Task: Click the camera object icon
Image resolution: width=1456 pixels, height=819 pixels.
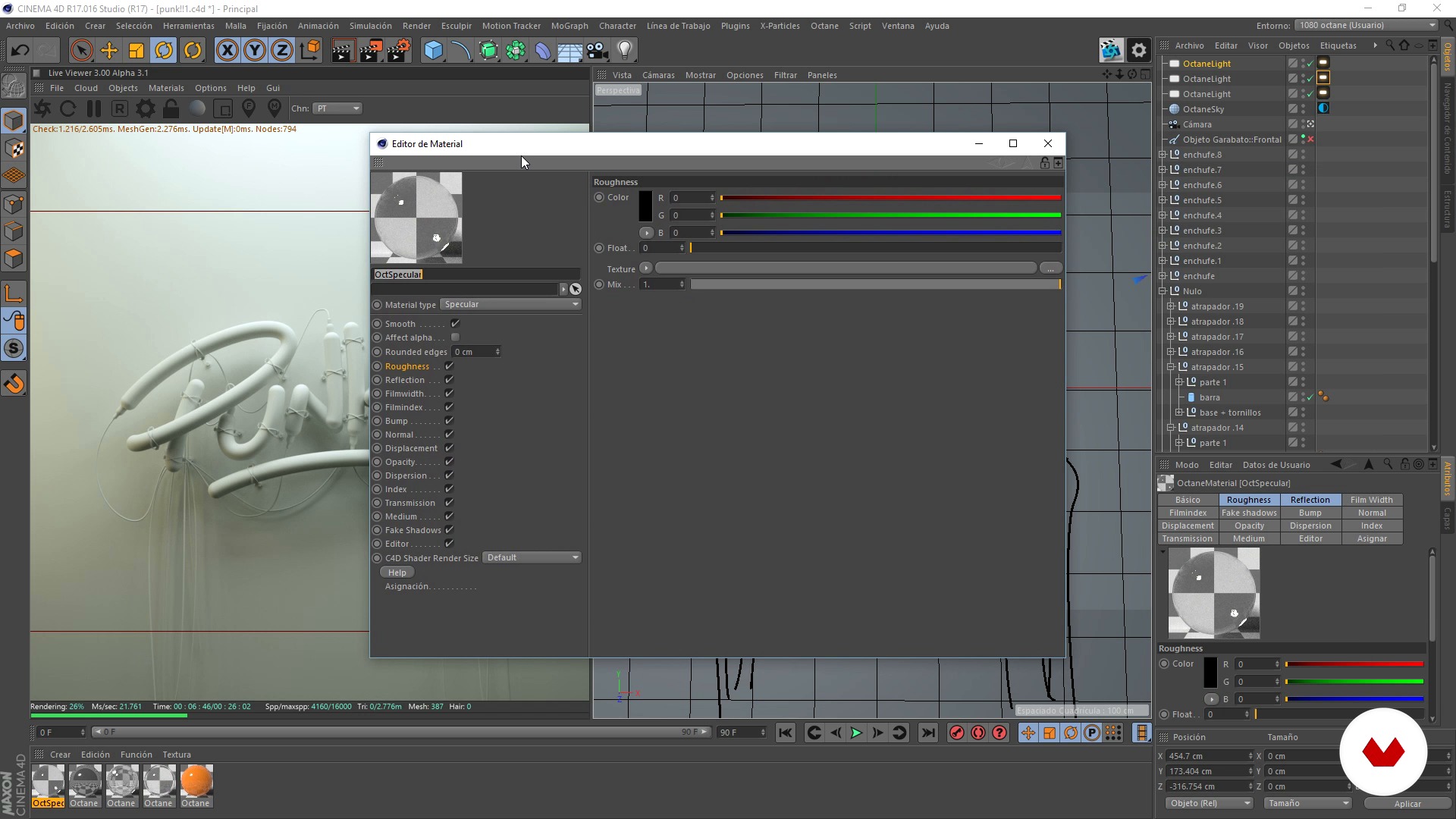Action: (x=598, y=51)
